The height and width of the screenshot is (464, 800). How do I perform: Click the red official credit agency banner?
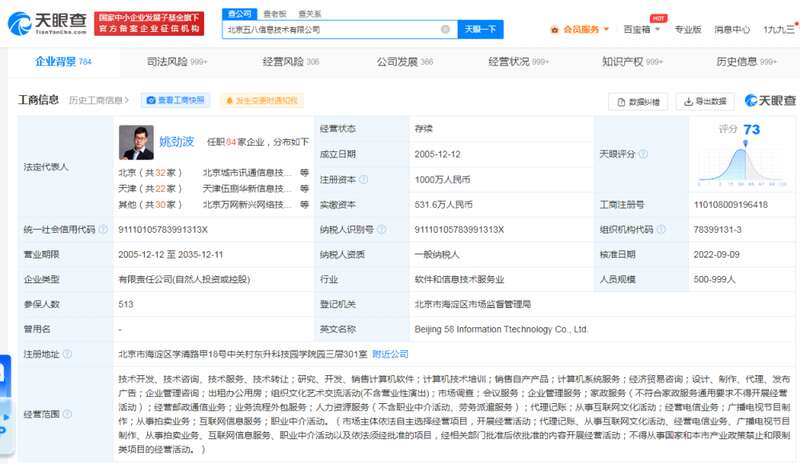149,23
